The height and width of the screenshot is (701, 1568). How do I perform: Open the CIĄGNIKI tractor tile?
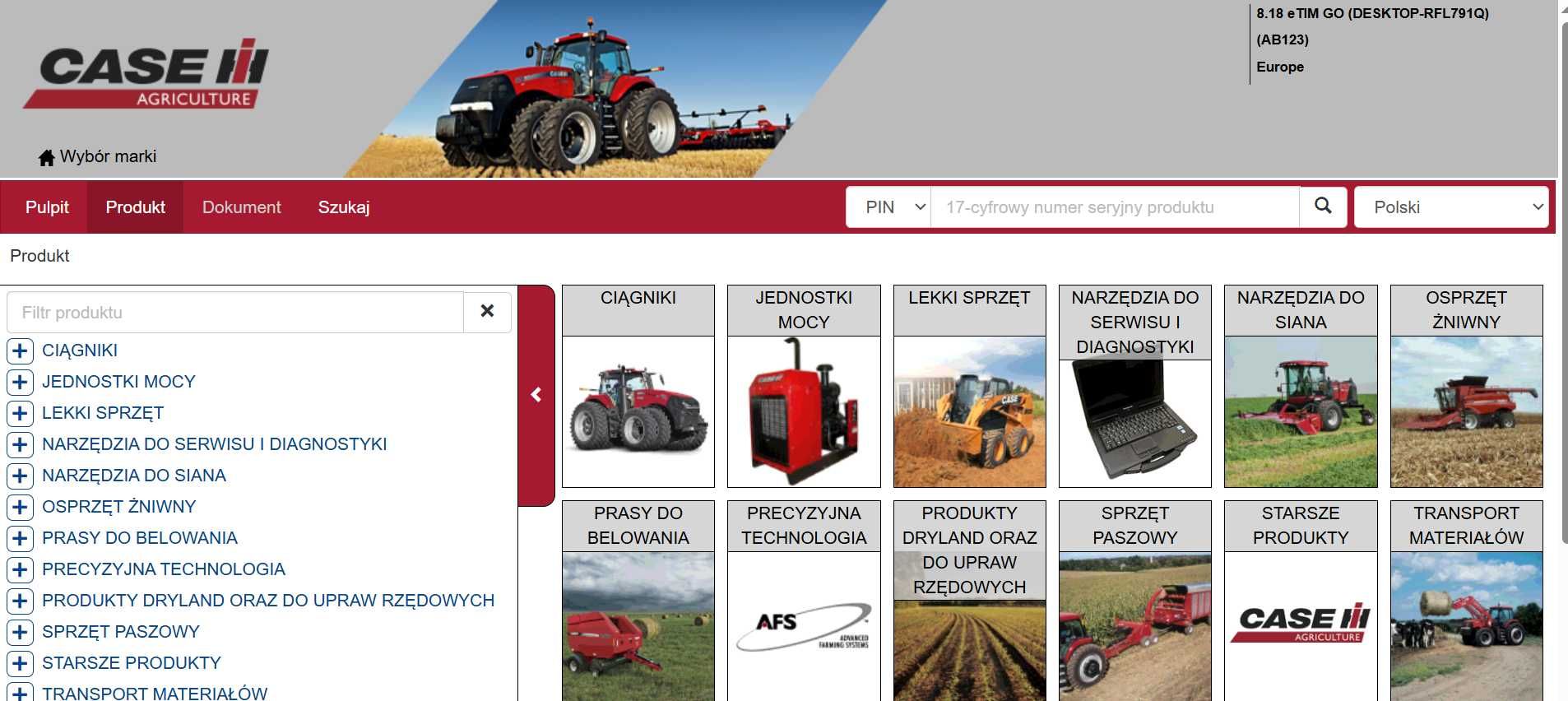(638, 387)
